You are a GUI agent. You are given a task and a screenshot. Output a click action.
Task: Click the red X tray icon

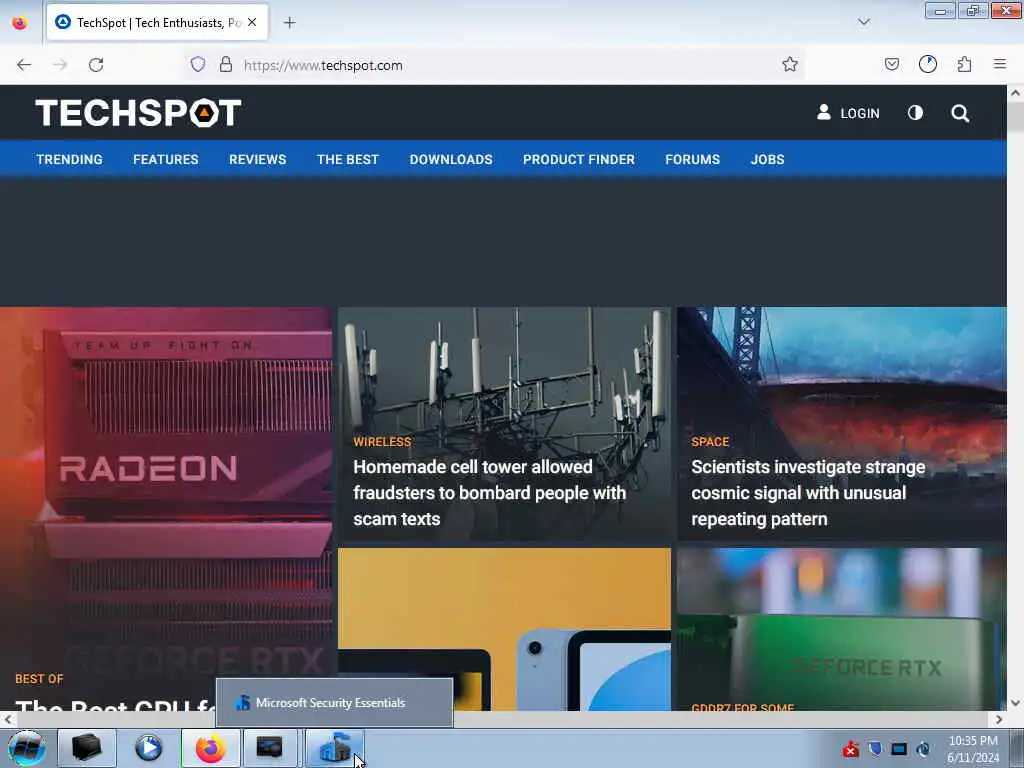(x=850, y=748)
